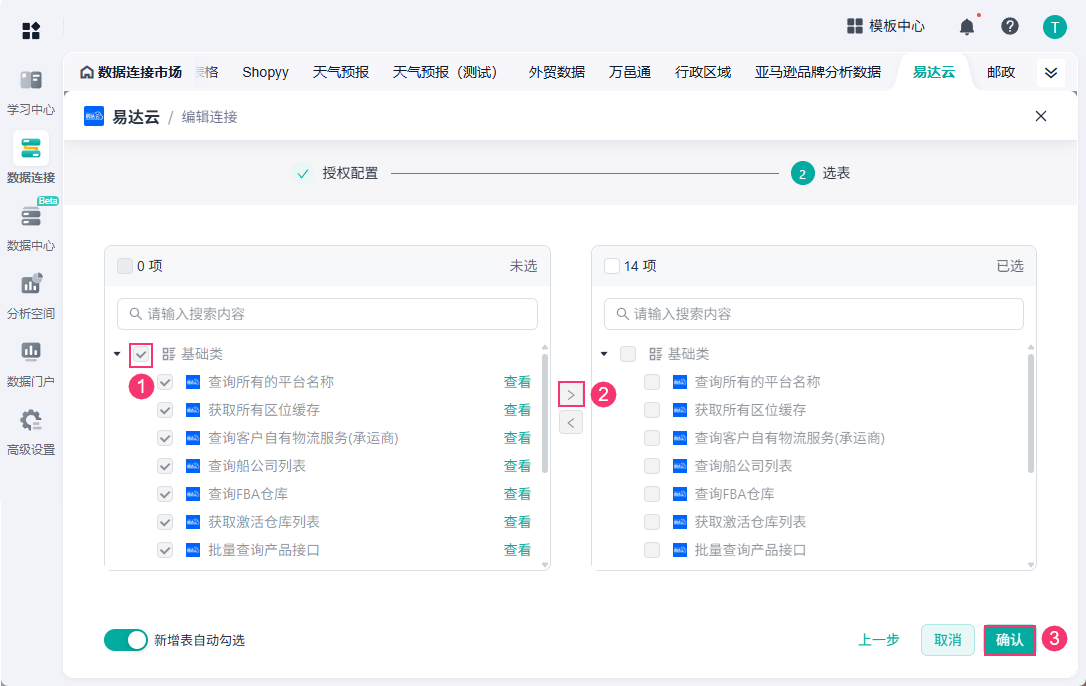Move selected items left with the < arrow
The width and height of the screenshot is (1086, 686).
point(571,422)
